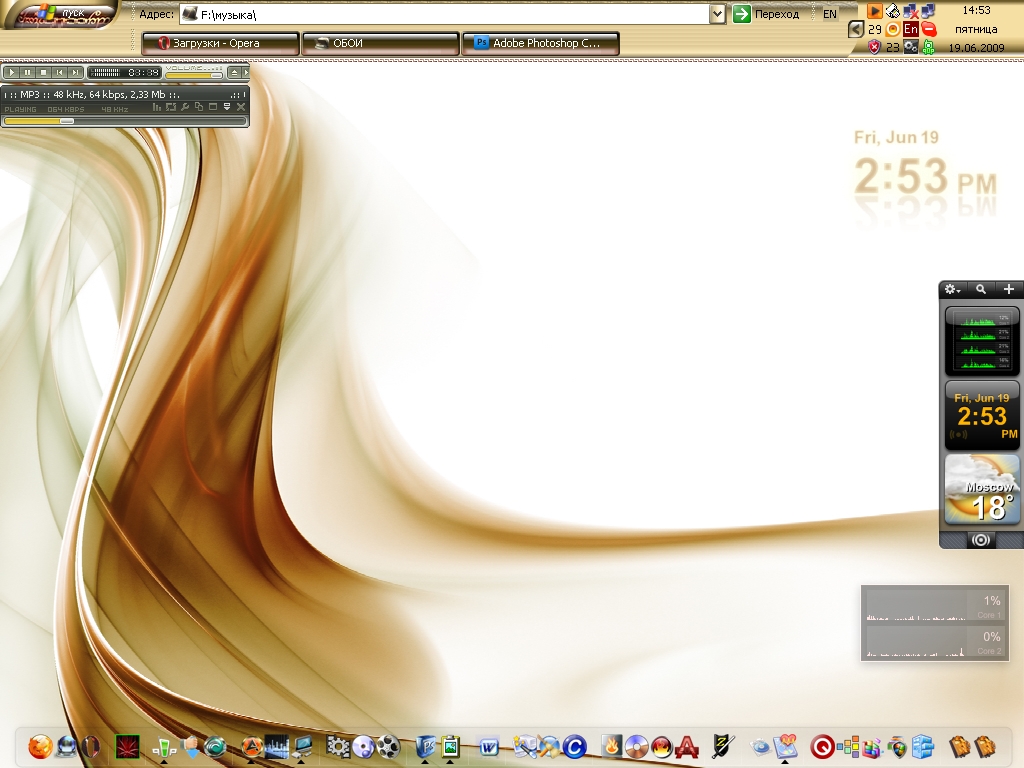
Task: Click the Переход go button
Action: tap(767, 14)
